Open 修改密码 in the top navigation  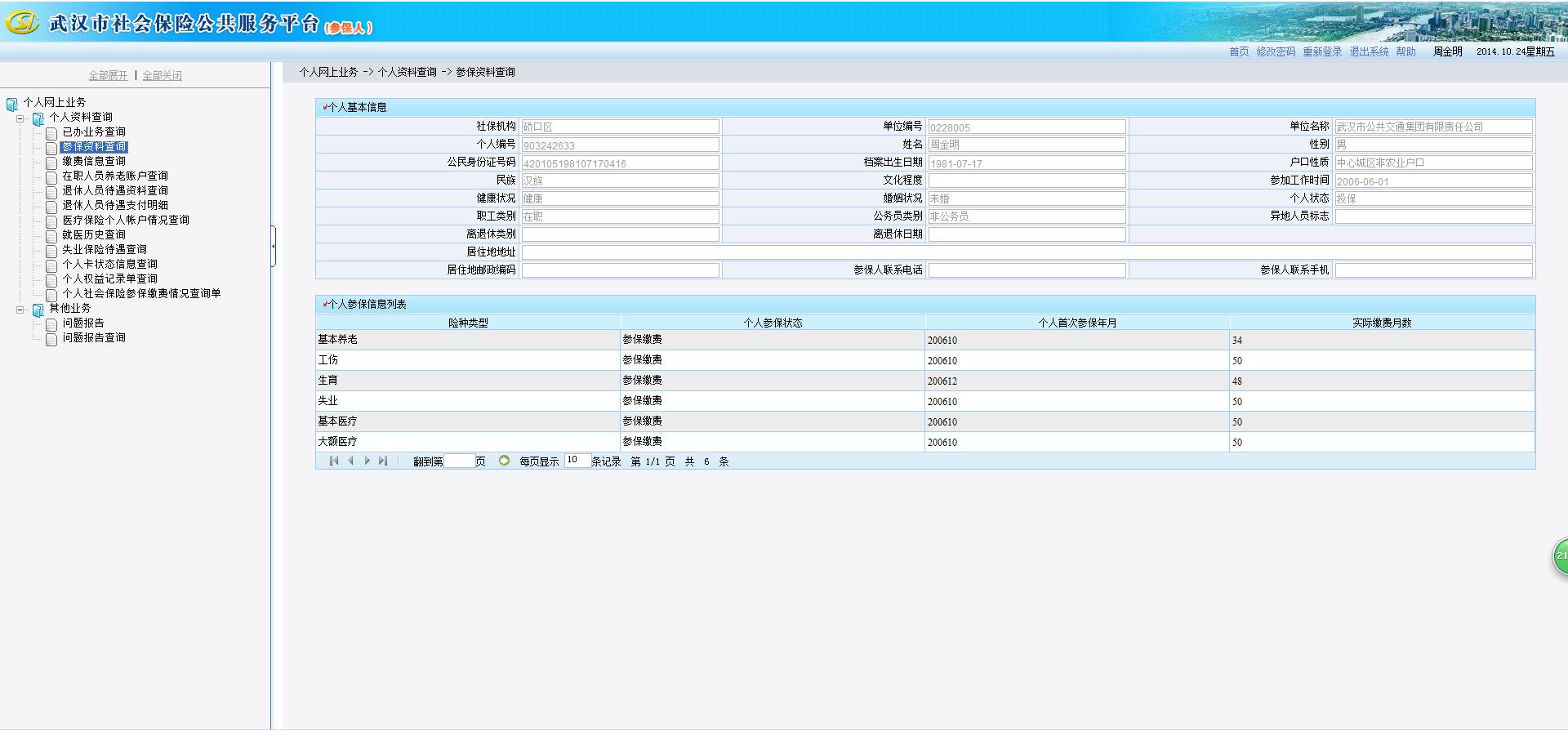pyautogui.click(x=1276, y=52)
